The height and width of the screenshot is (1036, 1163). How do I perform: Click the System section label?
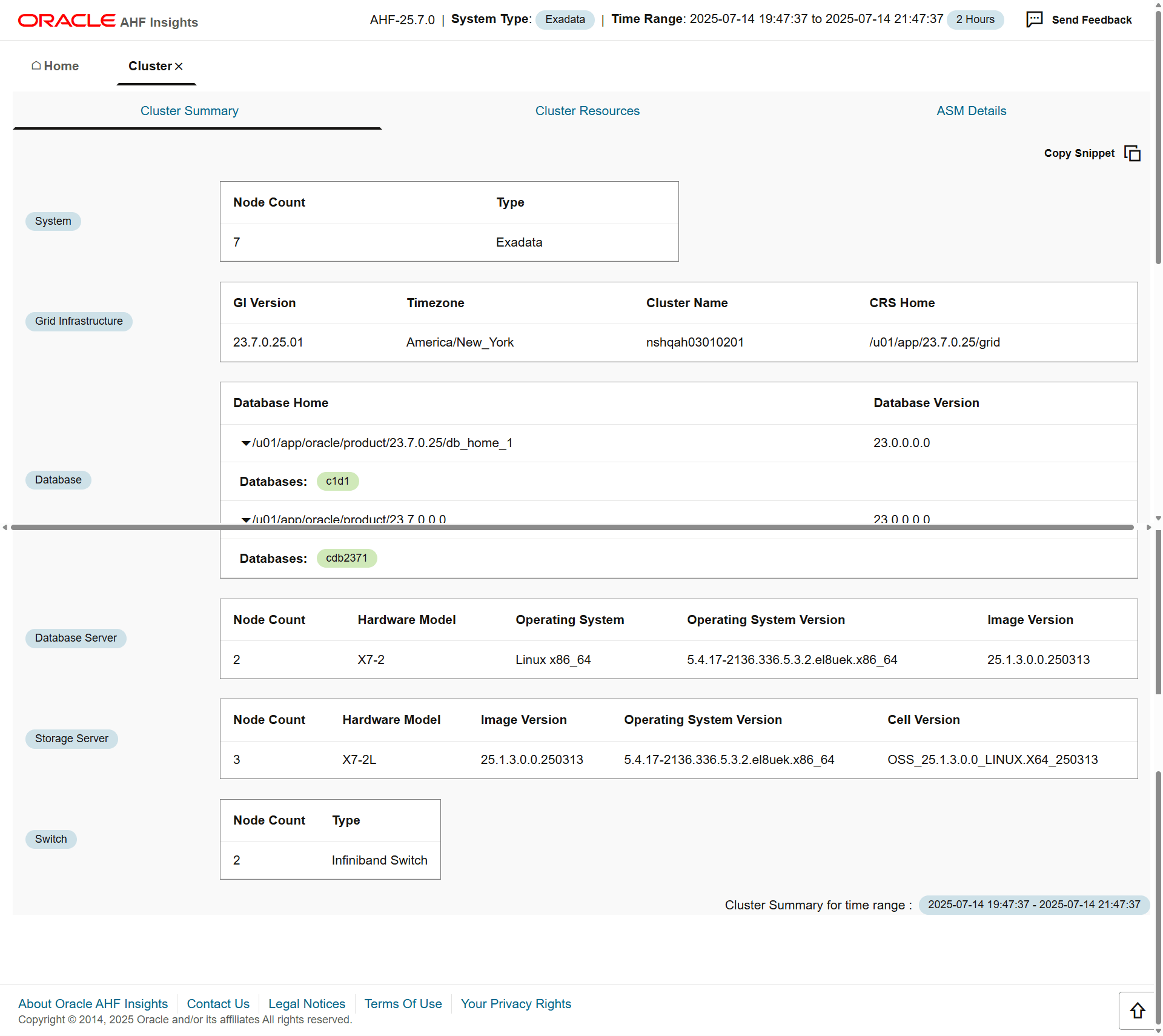pyautogui.click(x=53, y=221)
